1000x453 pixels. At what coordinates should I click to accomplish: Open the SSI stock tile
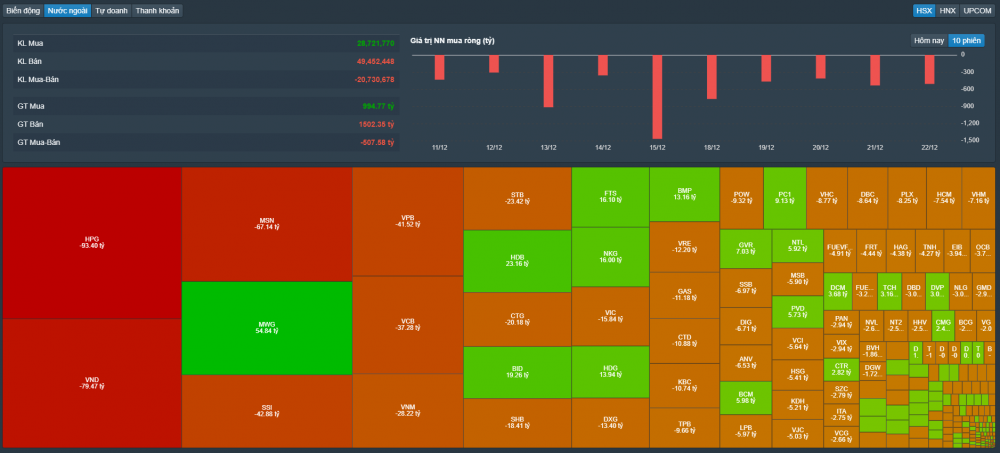click(x=266, y=411)
